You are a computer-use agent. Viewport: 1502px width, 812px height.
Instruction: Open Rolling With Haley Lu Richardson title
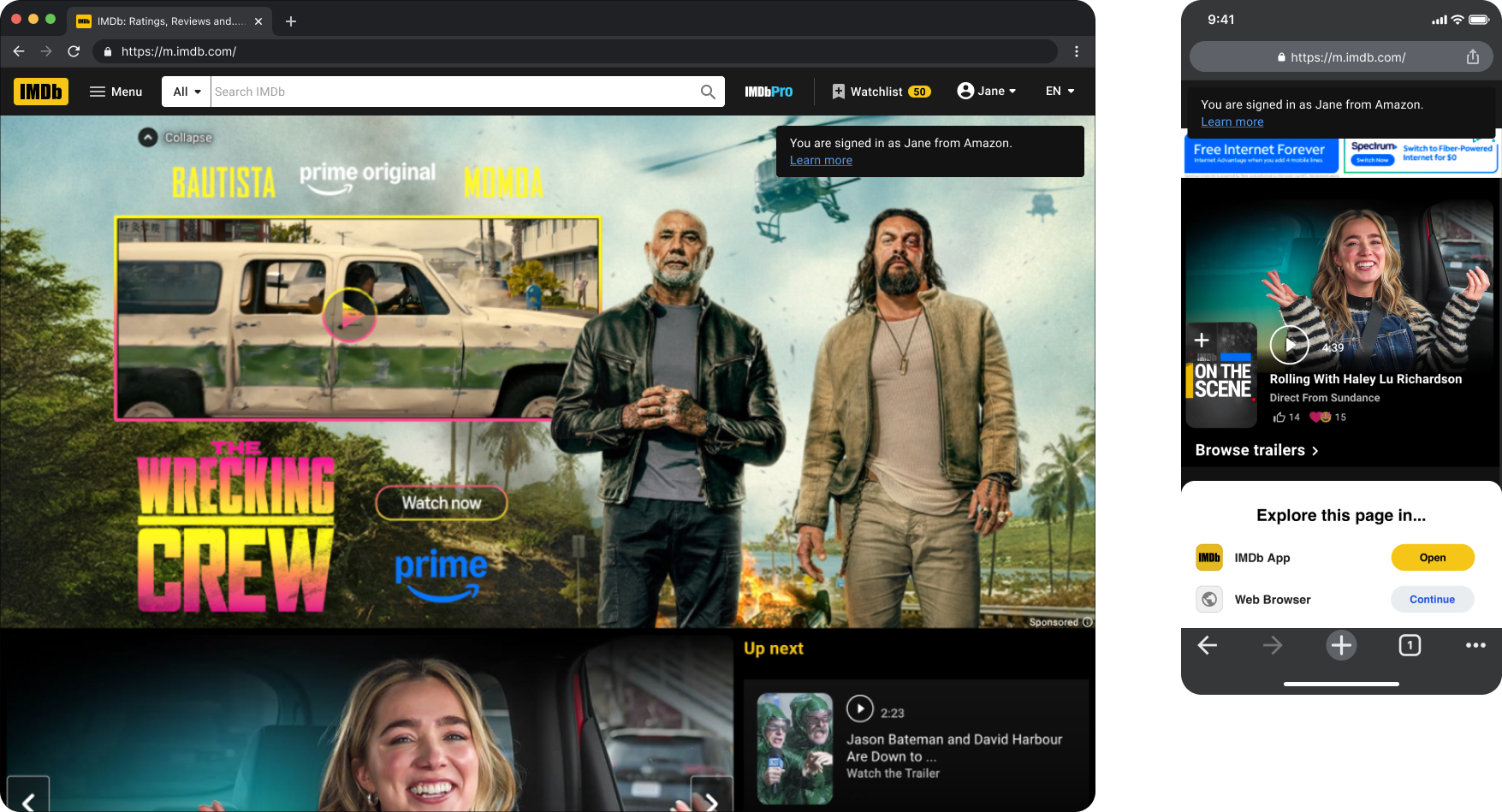point(1366,379)
